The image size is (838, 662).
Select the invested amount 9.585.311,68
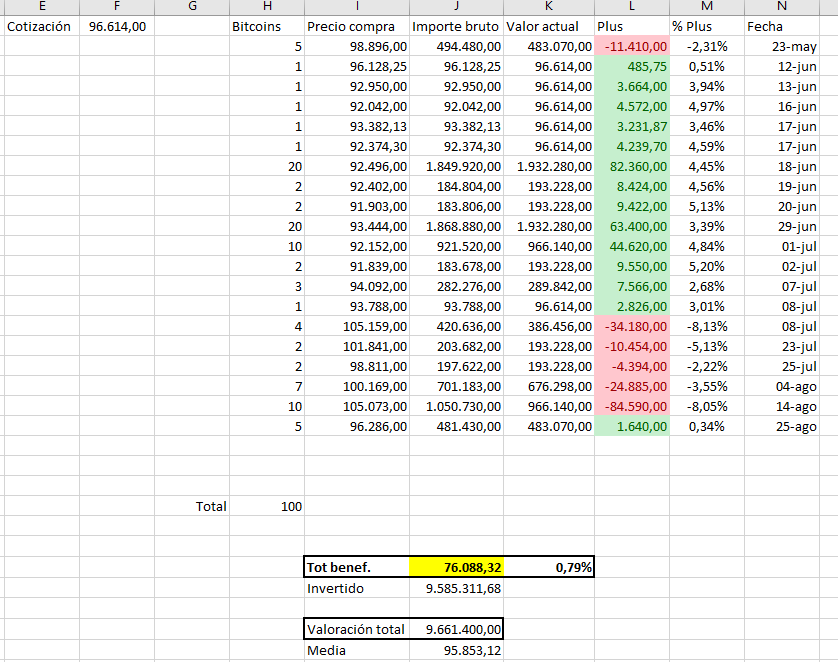tap(456, 588)
